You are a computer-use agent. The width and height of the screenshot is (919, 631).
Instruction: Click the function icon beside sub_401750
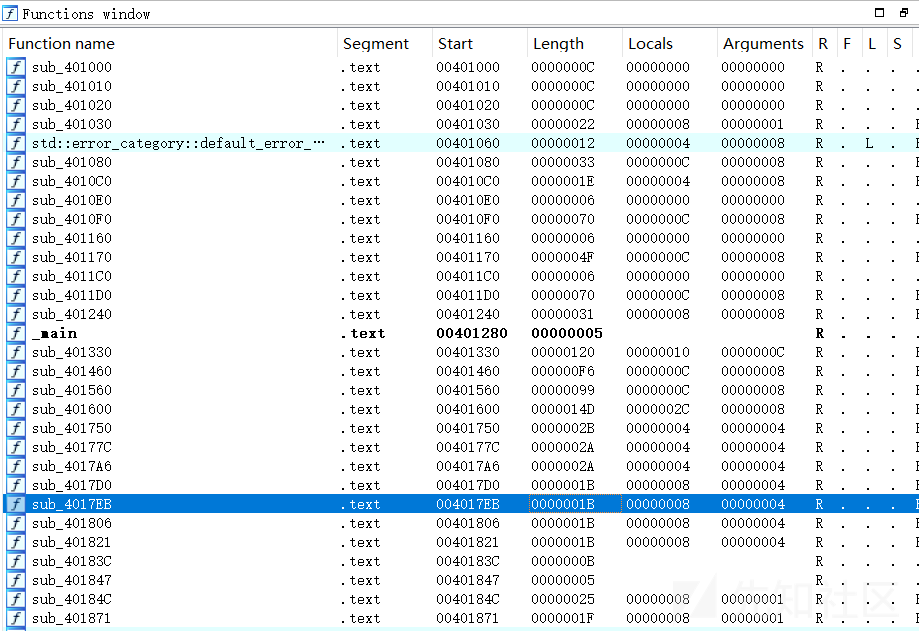[16, 428]
